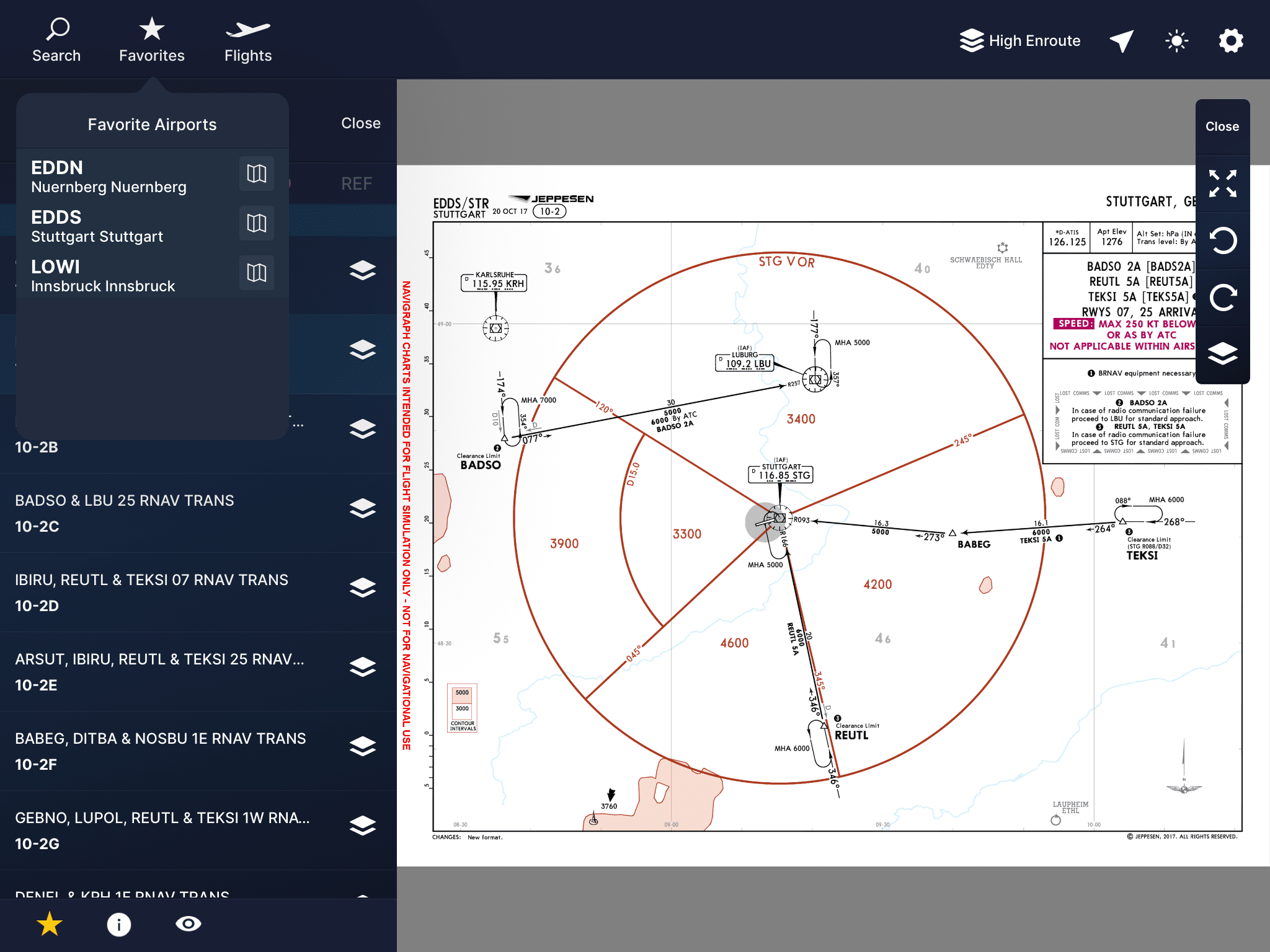Screen dimensions: 1270x952
Task: Rotate chart counterclockwise
Action: (x=1222, y=240)
